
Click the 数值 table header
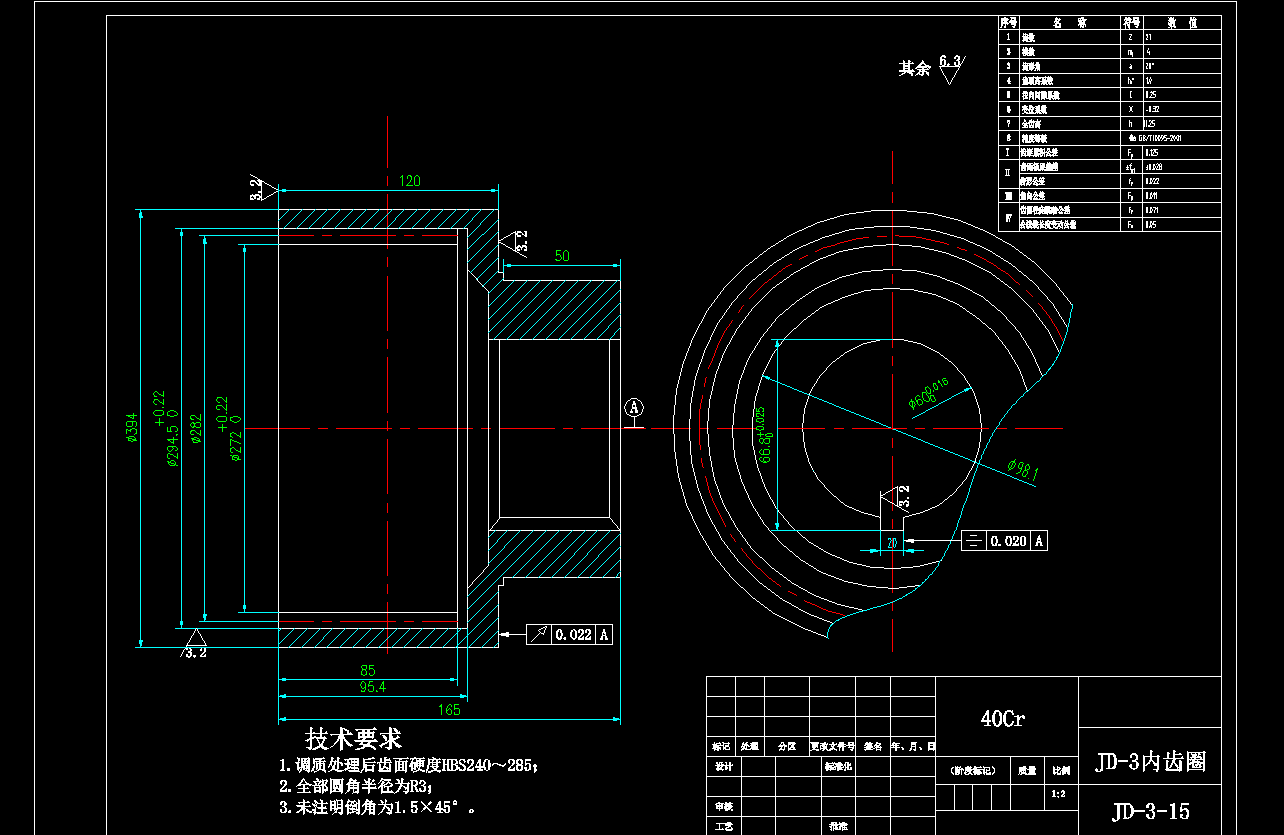[1181, 21]
